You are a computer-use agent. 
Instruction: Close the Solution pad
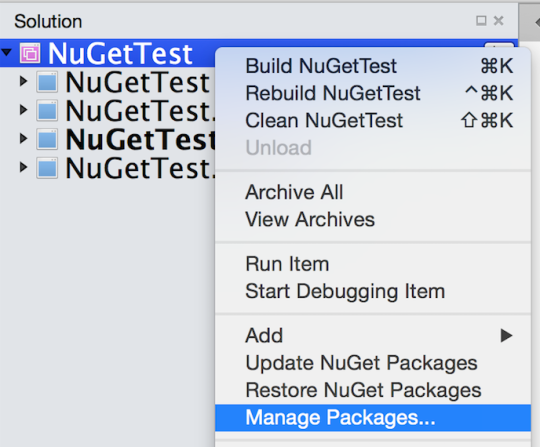(x=499, y=21)
